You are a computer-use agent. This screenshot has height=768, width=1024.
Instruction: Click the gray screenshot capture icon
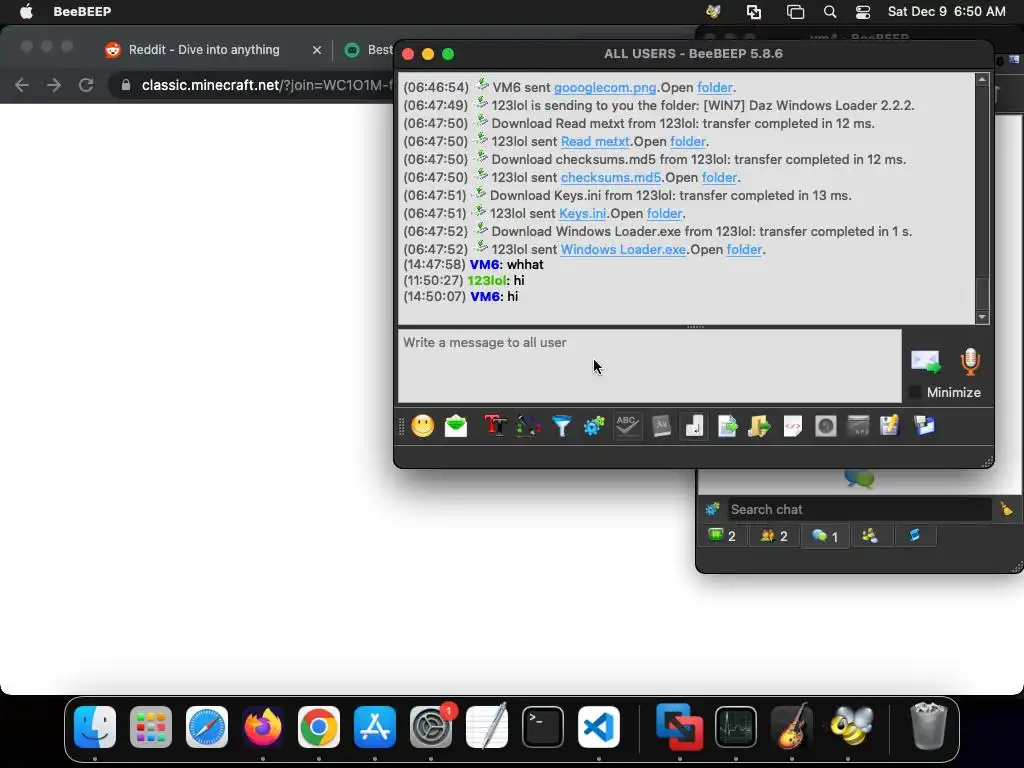[825, 426]
